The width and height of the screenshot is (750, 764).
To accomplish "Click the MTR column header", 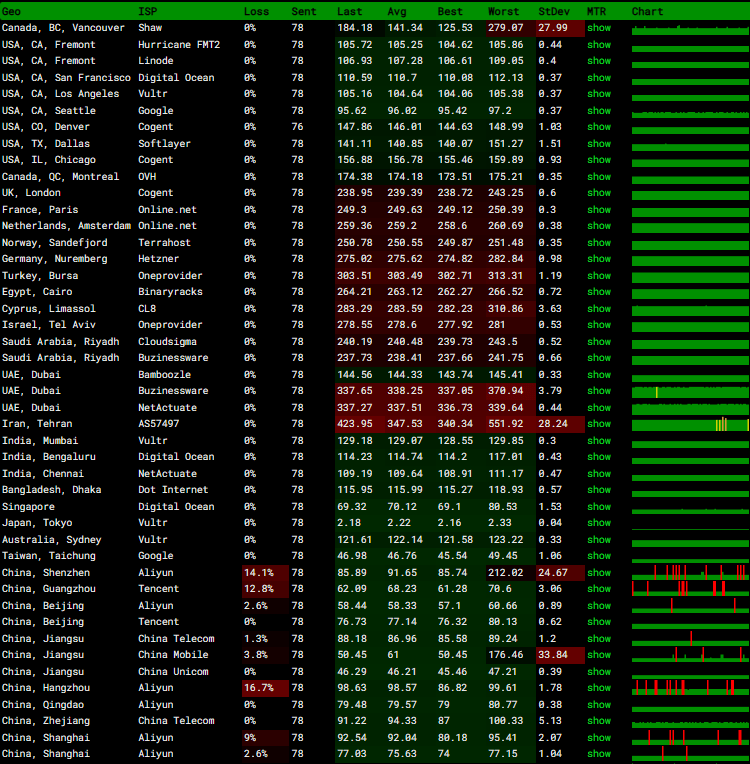I will [596, 11].
